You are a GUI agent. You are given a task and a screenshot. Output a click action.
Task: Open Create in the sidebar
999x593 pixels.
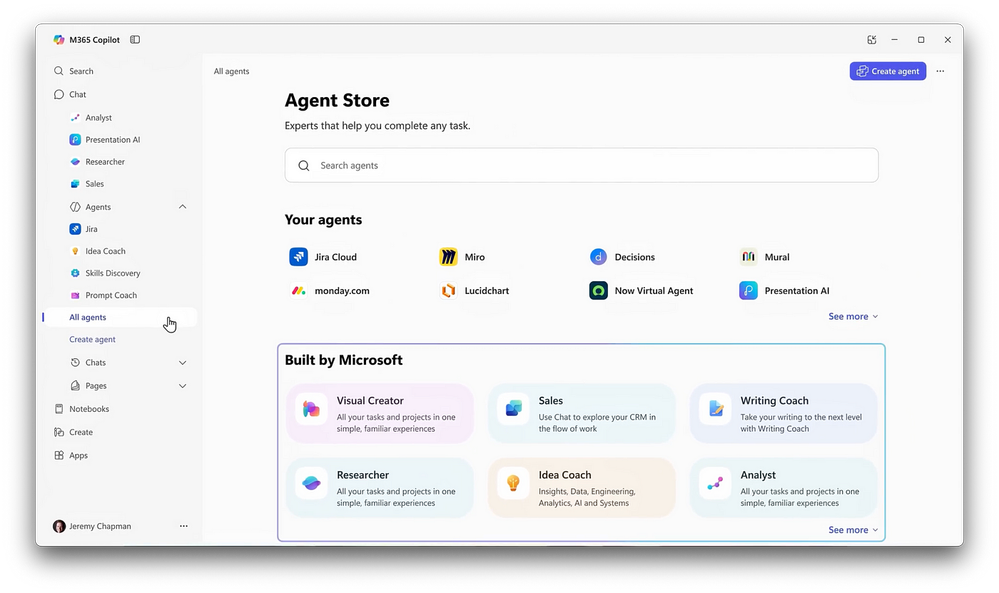coord(81,432)
